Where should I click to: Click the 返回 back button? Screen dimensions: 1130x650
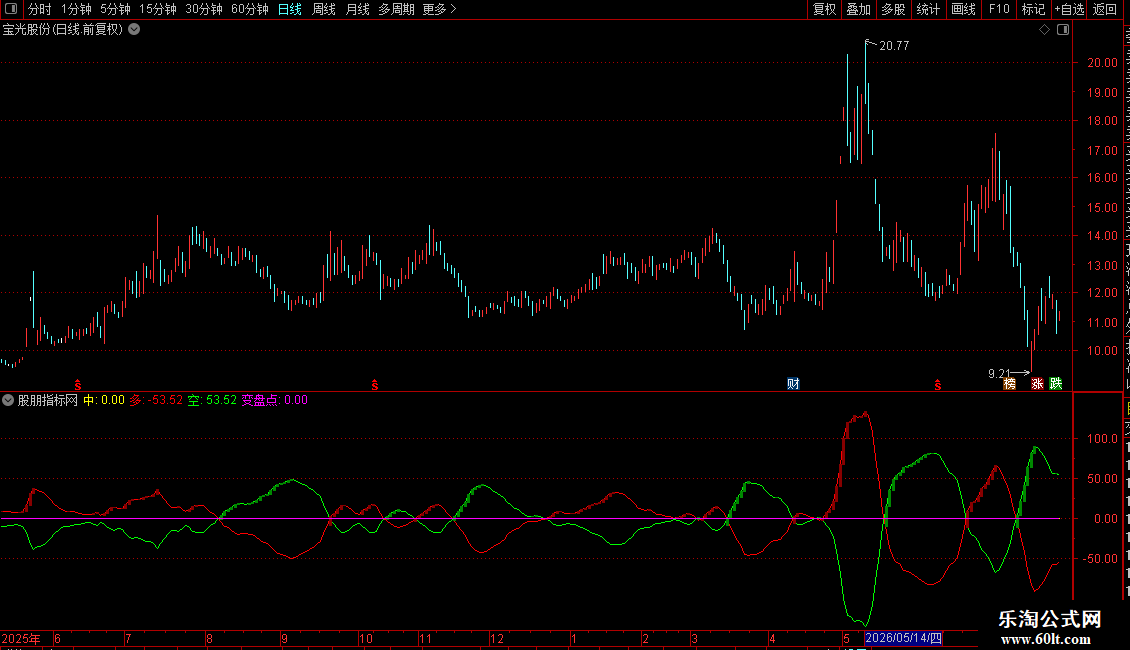coord(1105,9)
